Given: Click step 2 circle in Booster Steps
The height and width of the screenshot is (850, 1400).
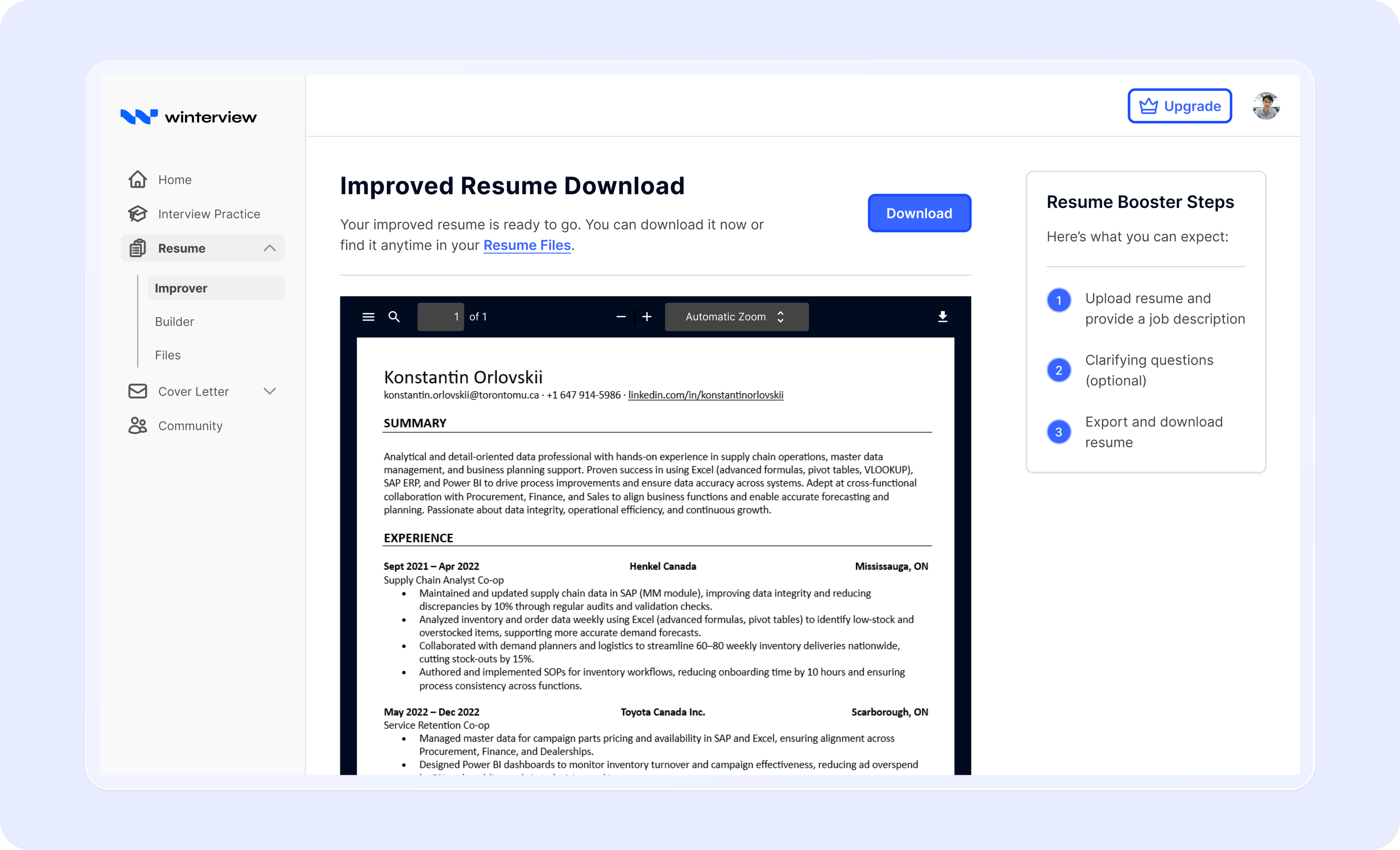Looking at the screenshot, I should pos(1059,370).
